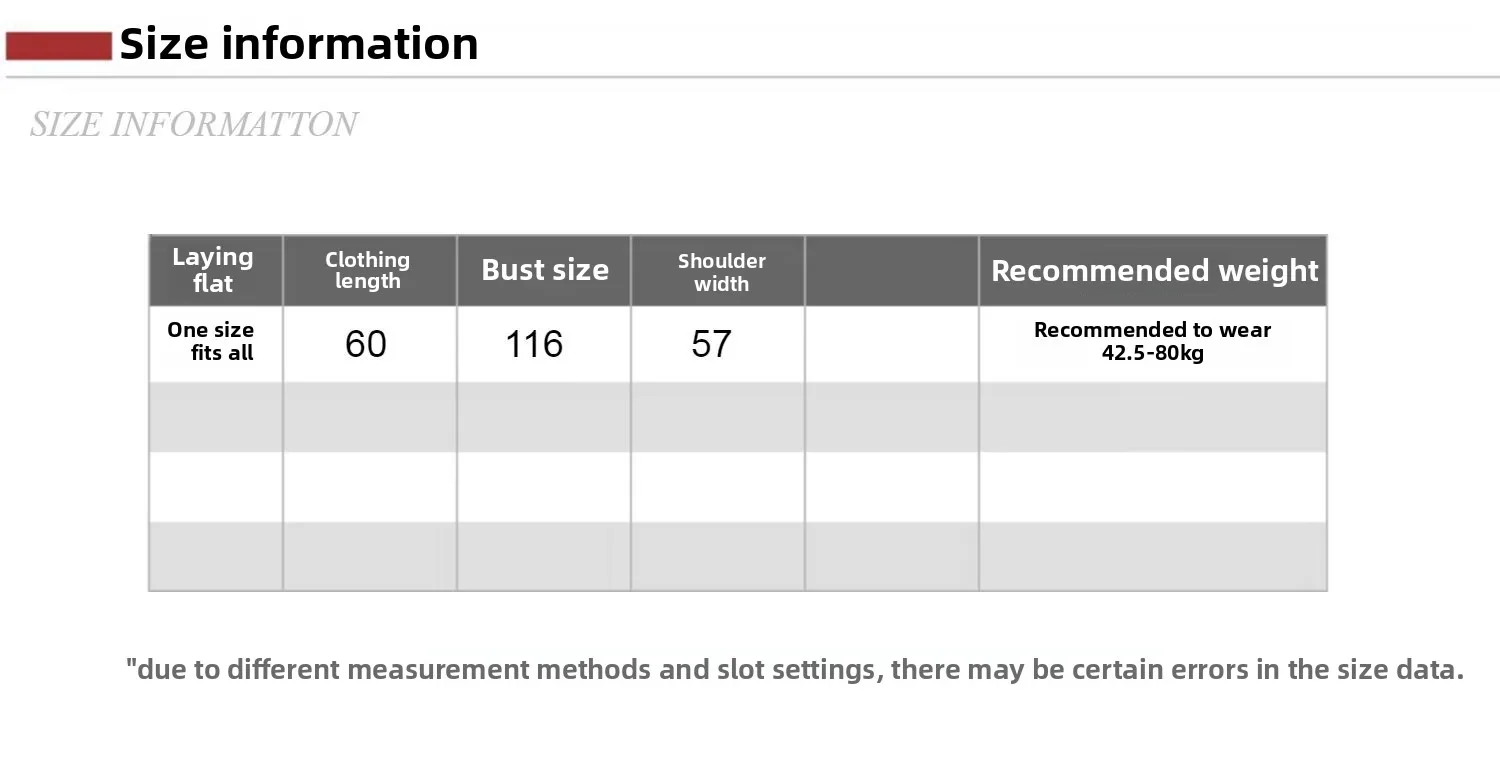The height and width of the screenshot is (758, 1500).
Task: Click the red bar beside the heading
Action: [x=58, y=46]
